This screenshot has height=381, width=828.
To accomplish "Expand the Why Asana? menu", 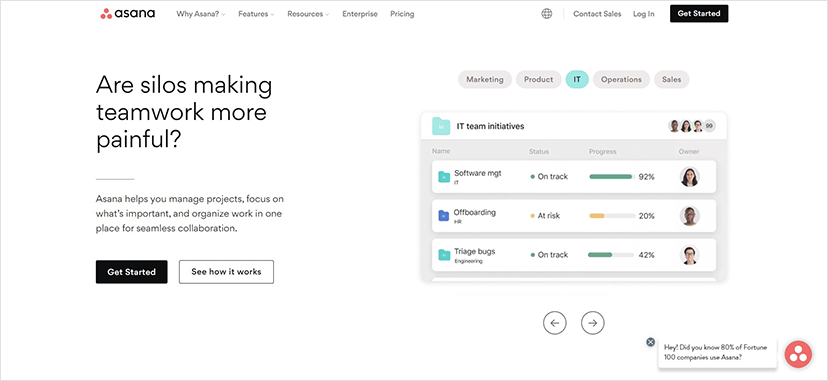I will pos(201,14).
